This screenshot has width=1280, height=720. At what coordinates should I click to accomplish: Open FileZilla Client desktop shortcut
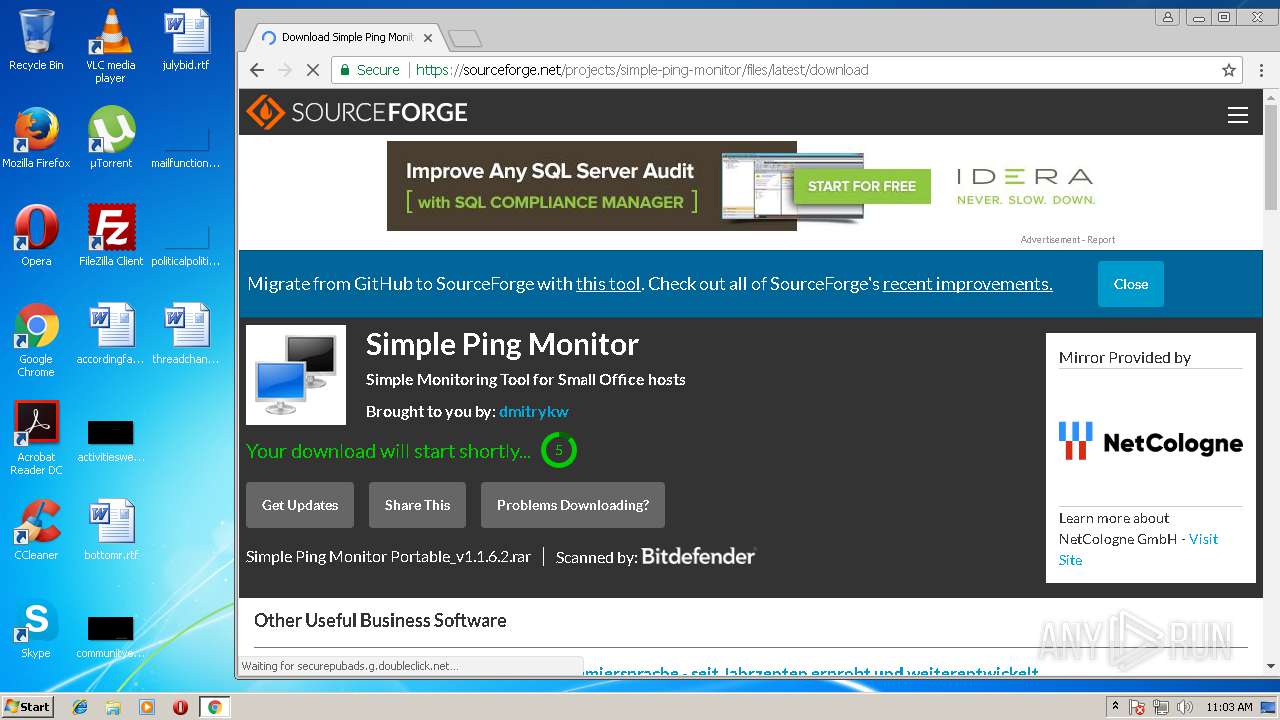pyautogui.click(x=111, y=235)
